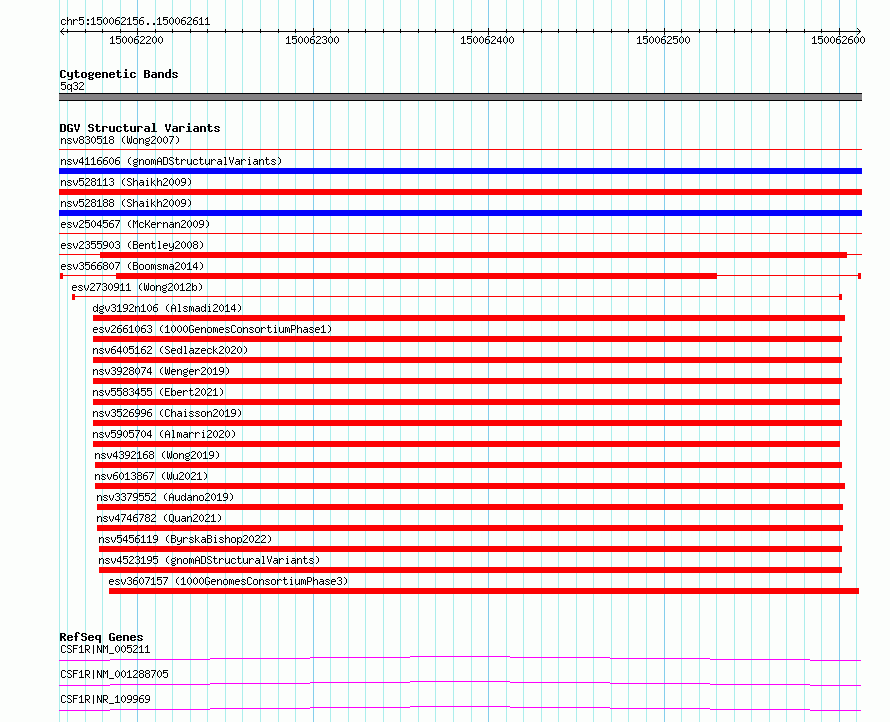Click the red bar below nsv6013867
Image resolution: width=890 pixels, height=722 pixels.
pos(470,486)
